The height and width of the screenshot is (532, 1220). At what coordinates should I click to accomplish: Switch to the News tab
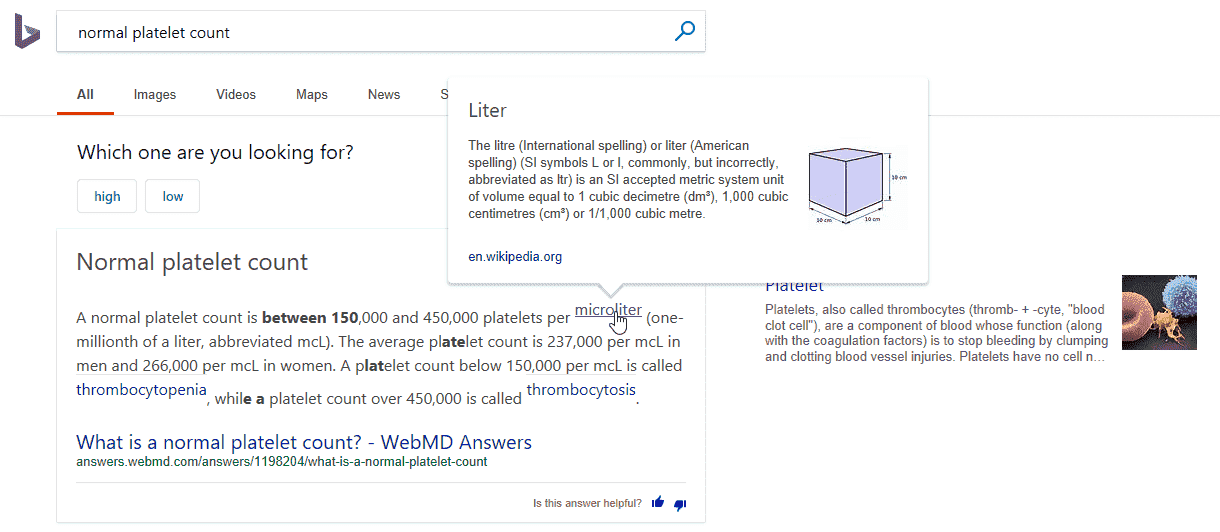pos(384,94)
